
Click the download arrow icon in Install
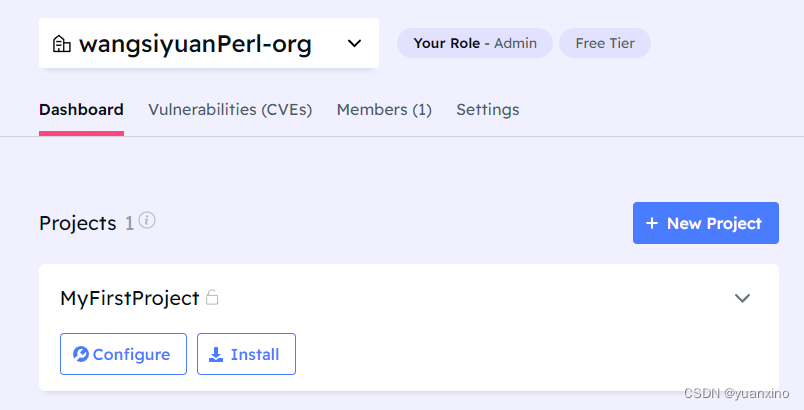[217, 354]
